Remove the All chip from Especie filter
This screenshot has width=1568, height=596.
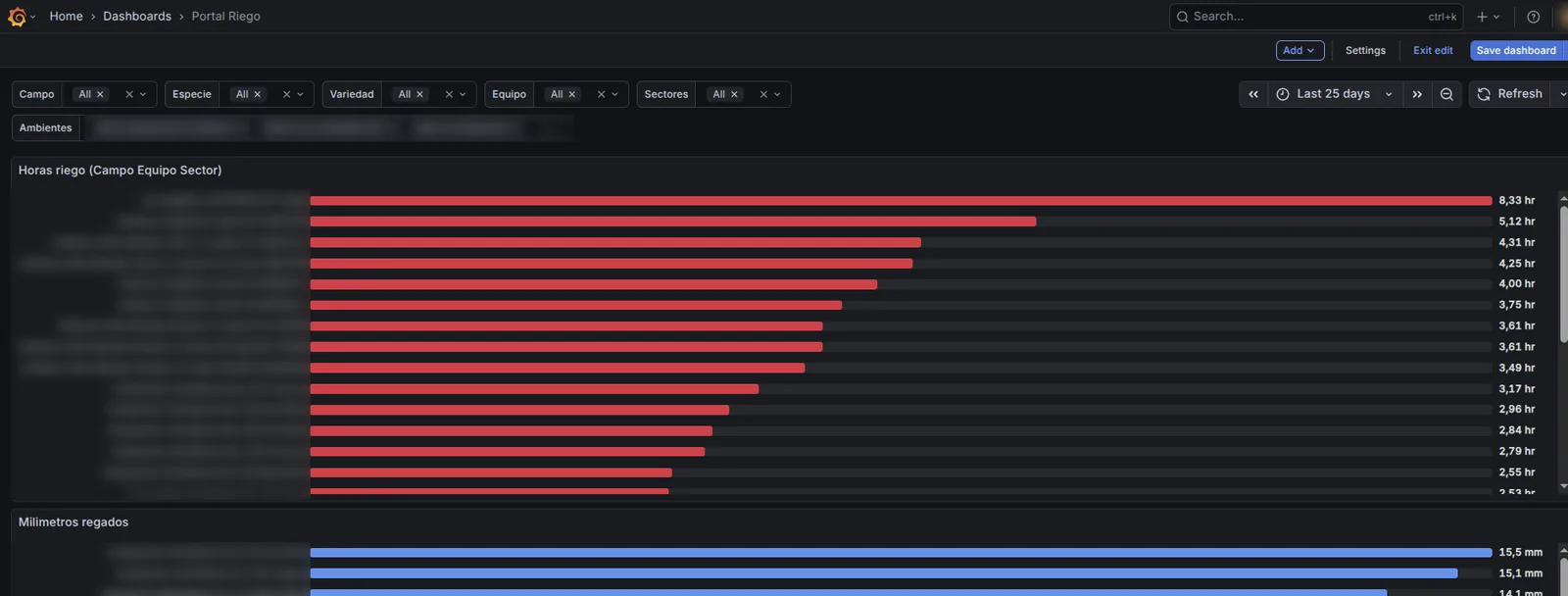point(258,94)
